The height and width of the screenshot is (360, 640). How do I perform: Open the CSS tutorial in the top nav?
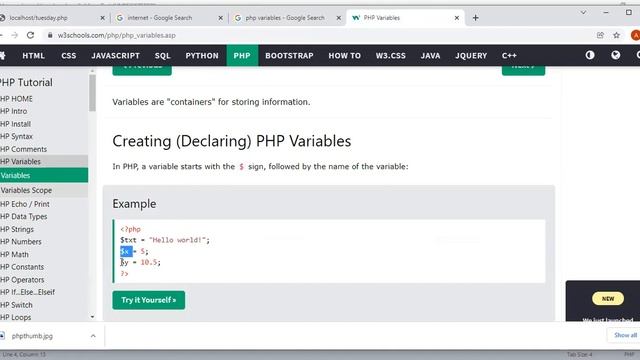click(69, 56)
